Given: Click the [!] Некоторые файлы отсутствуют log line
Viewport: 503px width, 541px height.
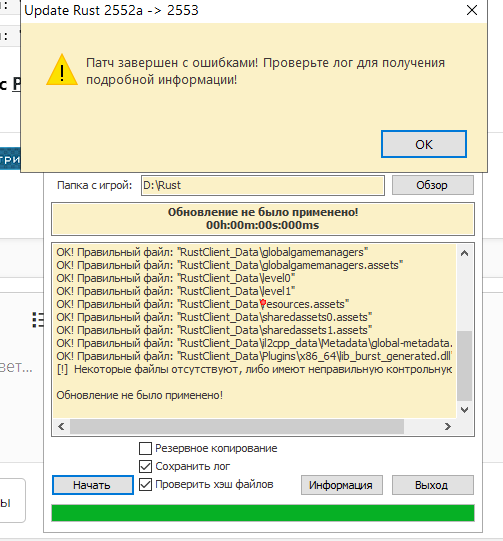Looking at the screenshot, I should [x=254, y=370].
